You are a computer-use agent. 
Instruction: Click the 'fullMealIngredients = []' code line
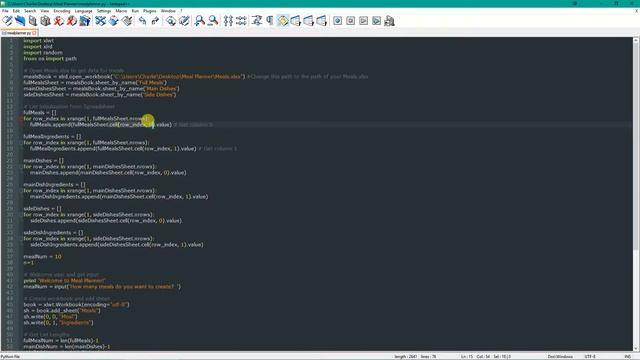(52, 137)
